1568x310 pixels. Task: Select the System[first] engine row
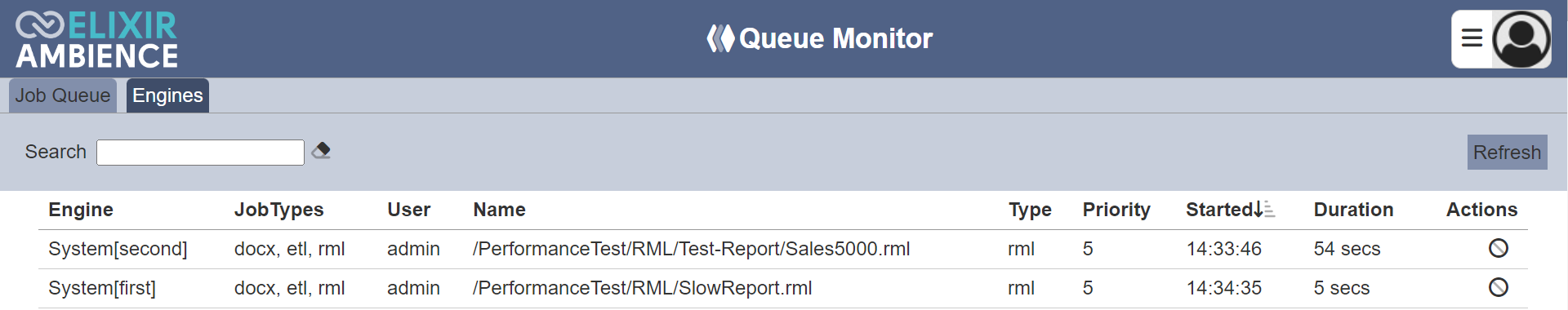click(783, 288)
